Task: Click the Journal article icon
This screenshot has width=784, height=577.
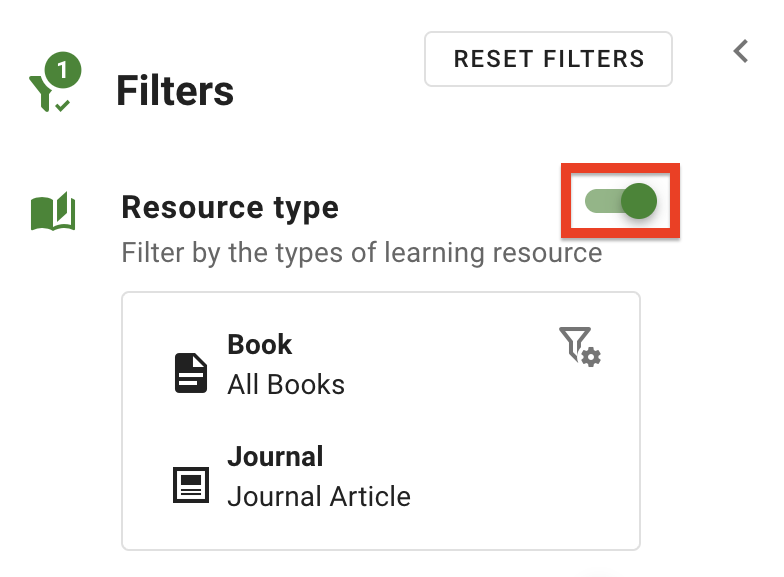Action: point(191,485)
